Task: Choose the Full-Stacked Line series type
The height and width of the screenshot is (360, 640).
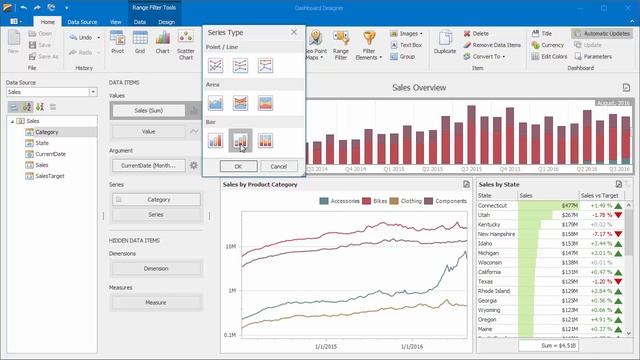Action: (x=265, y=65)
